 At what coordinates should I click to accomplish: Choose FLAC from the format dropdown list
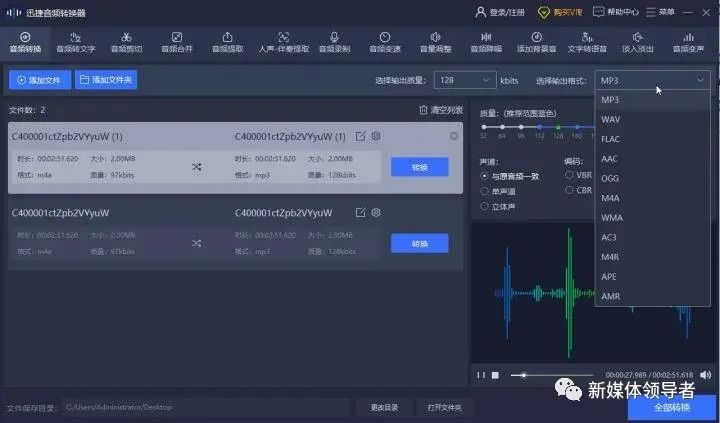611,139
